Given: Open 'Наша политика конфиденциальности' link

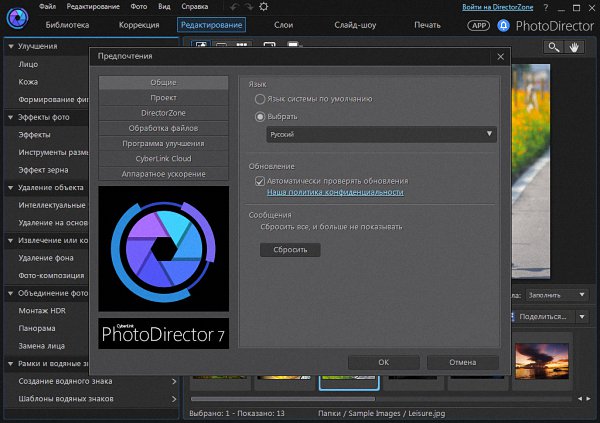Looking at the screenshot, I should click(335, 191).
